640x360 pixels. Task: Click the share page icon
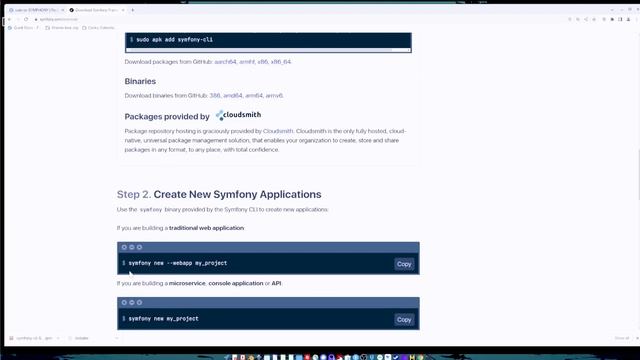(x=586, y=19)
